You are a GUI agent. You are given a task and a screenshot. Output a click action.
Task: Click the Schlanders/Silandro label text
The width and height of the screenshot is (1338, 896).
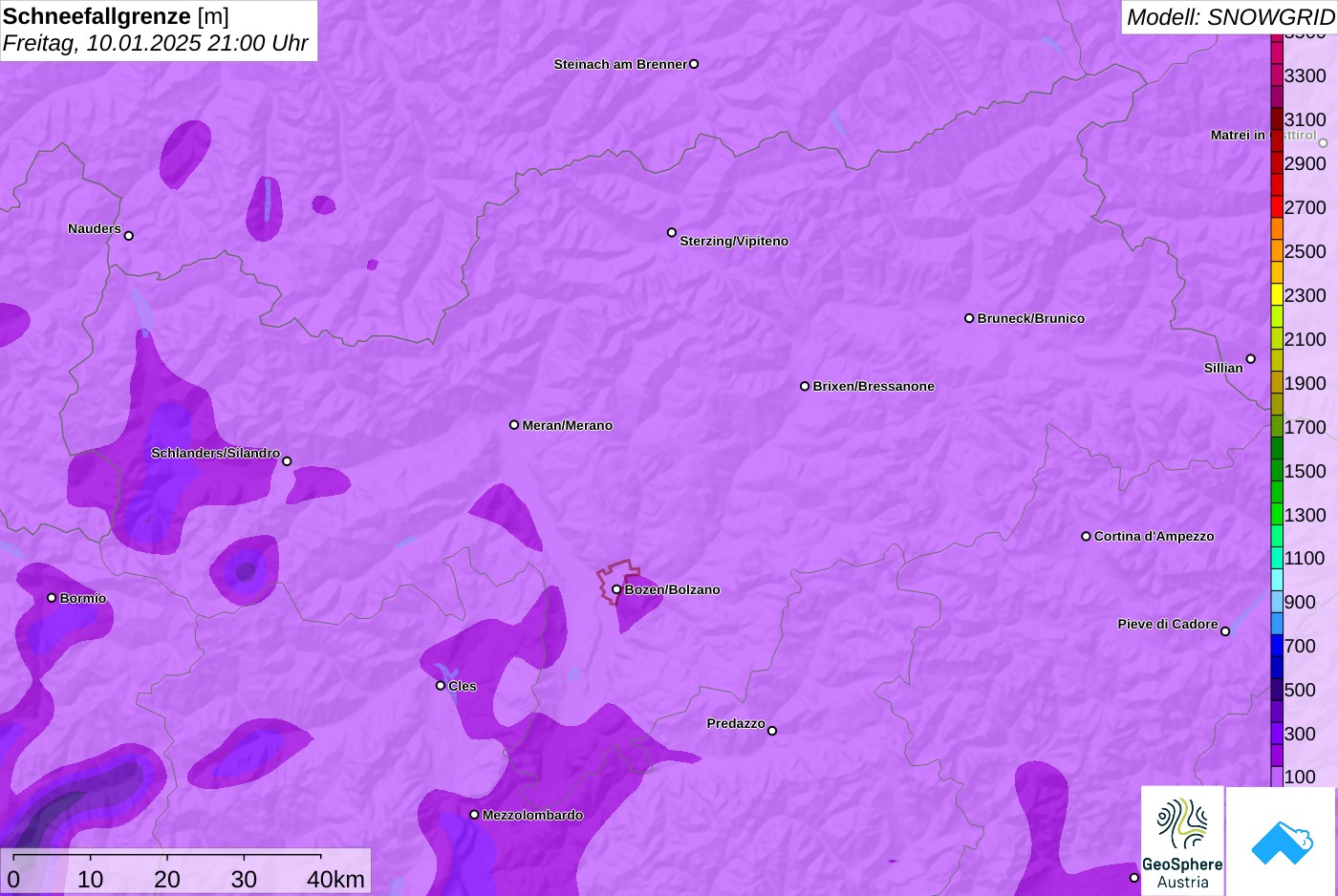tap(216, 453)
